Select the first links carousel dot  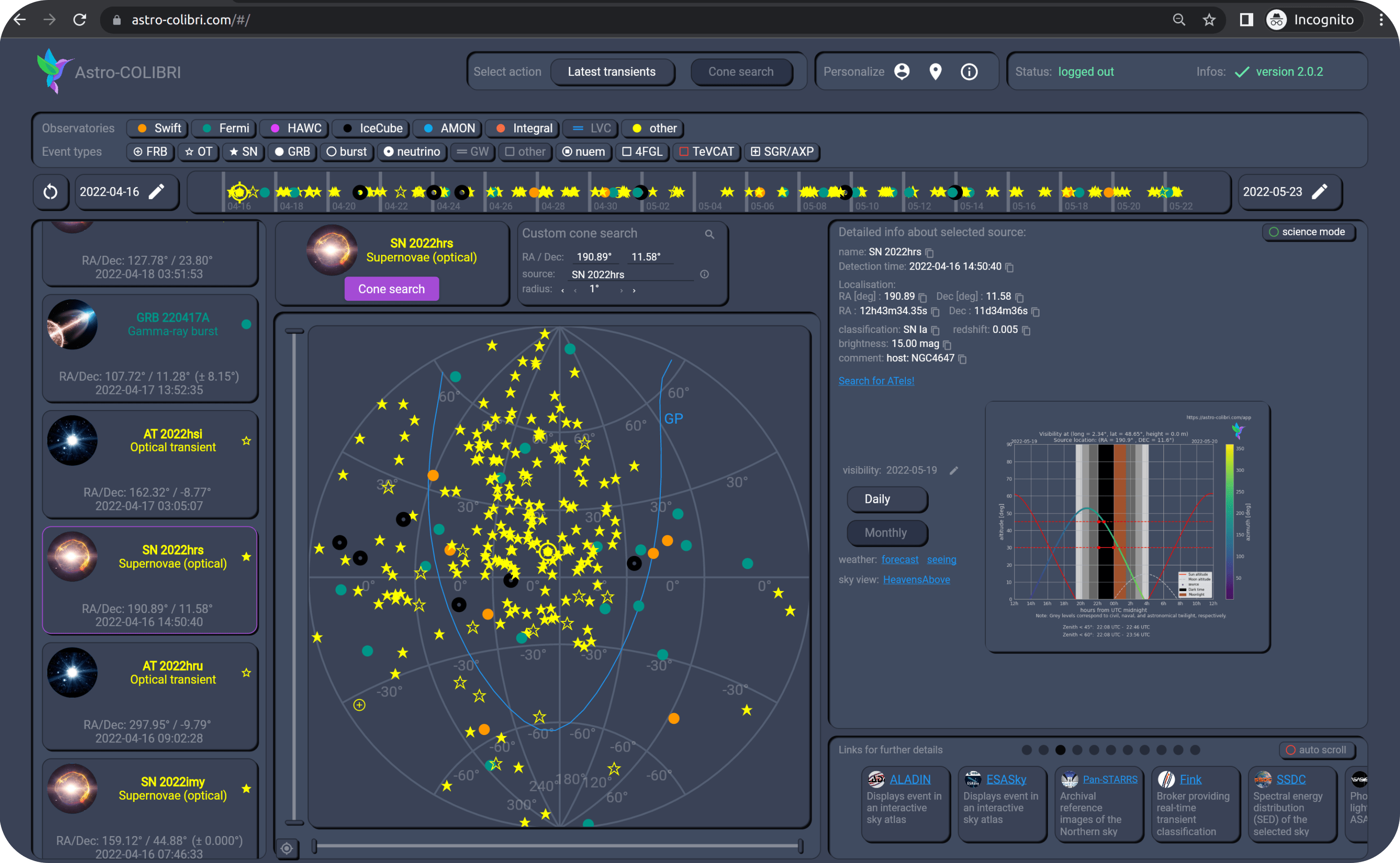pyautogui.click(x=1027, y=750)
